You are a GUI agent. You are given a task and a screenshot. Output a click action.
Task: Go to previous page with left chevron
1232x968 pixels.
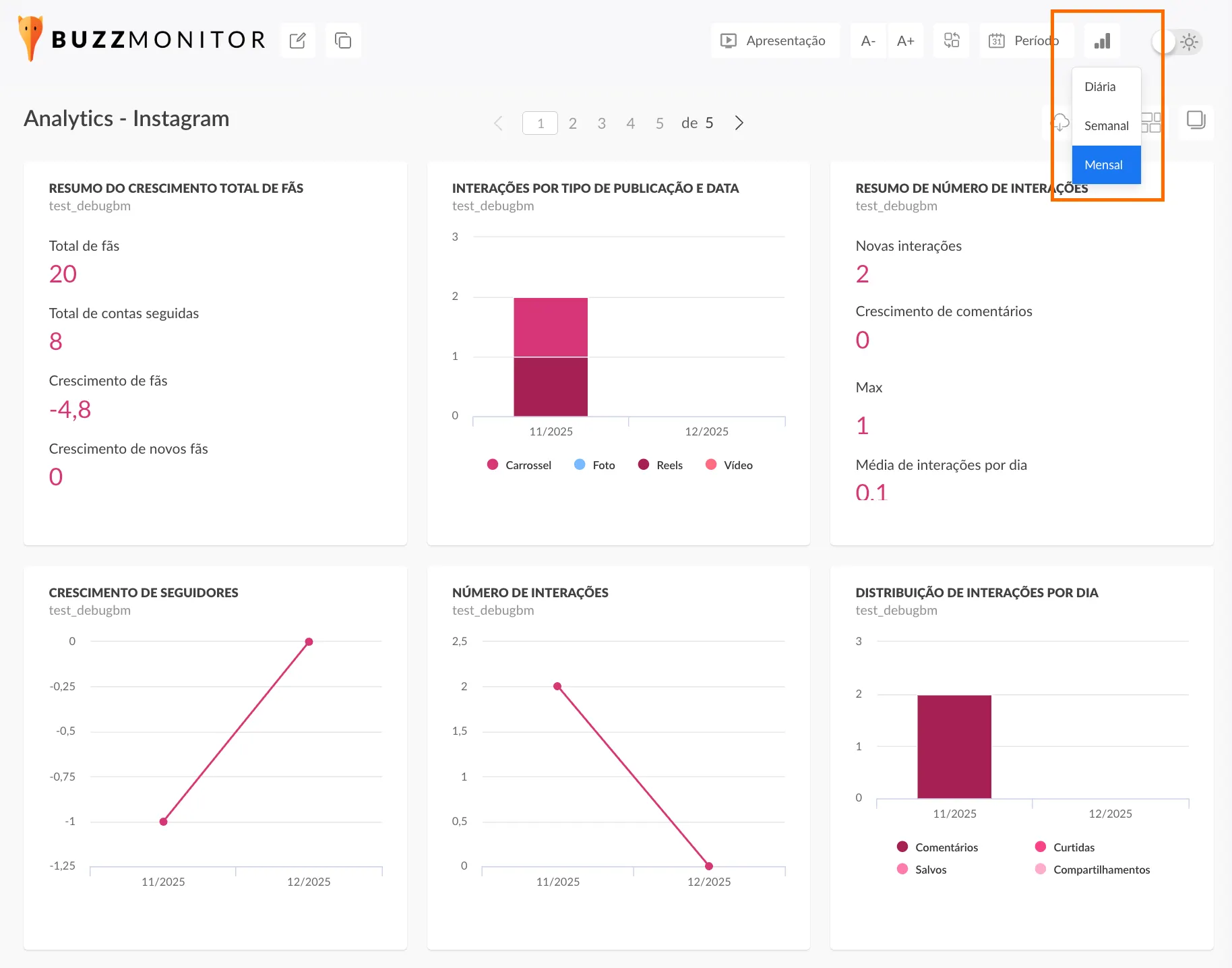click(498, 123)
